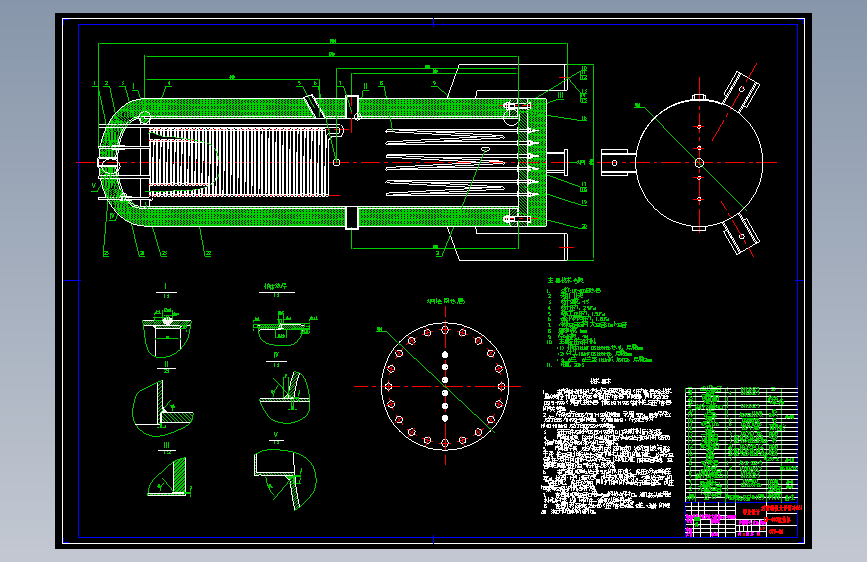Viewport: 867px width, 562px height.
Task: Click the white technical requirements text block
Action: click(607, 450)
